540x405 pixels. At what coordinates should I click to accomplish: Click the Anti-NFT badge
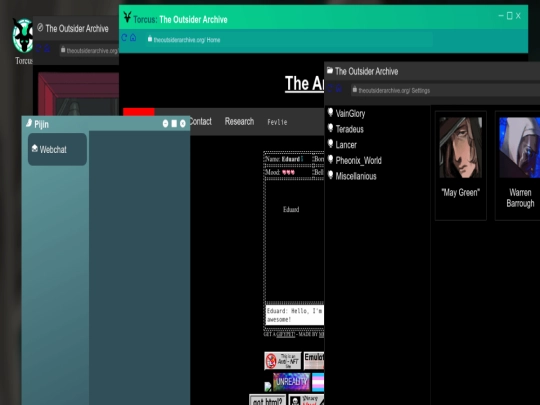(x=282, y=361)
